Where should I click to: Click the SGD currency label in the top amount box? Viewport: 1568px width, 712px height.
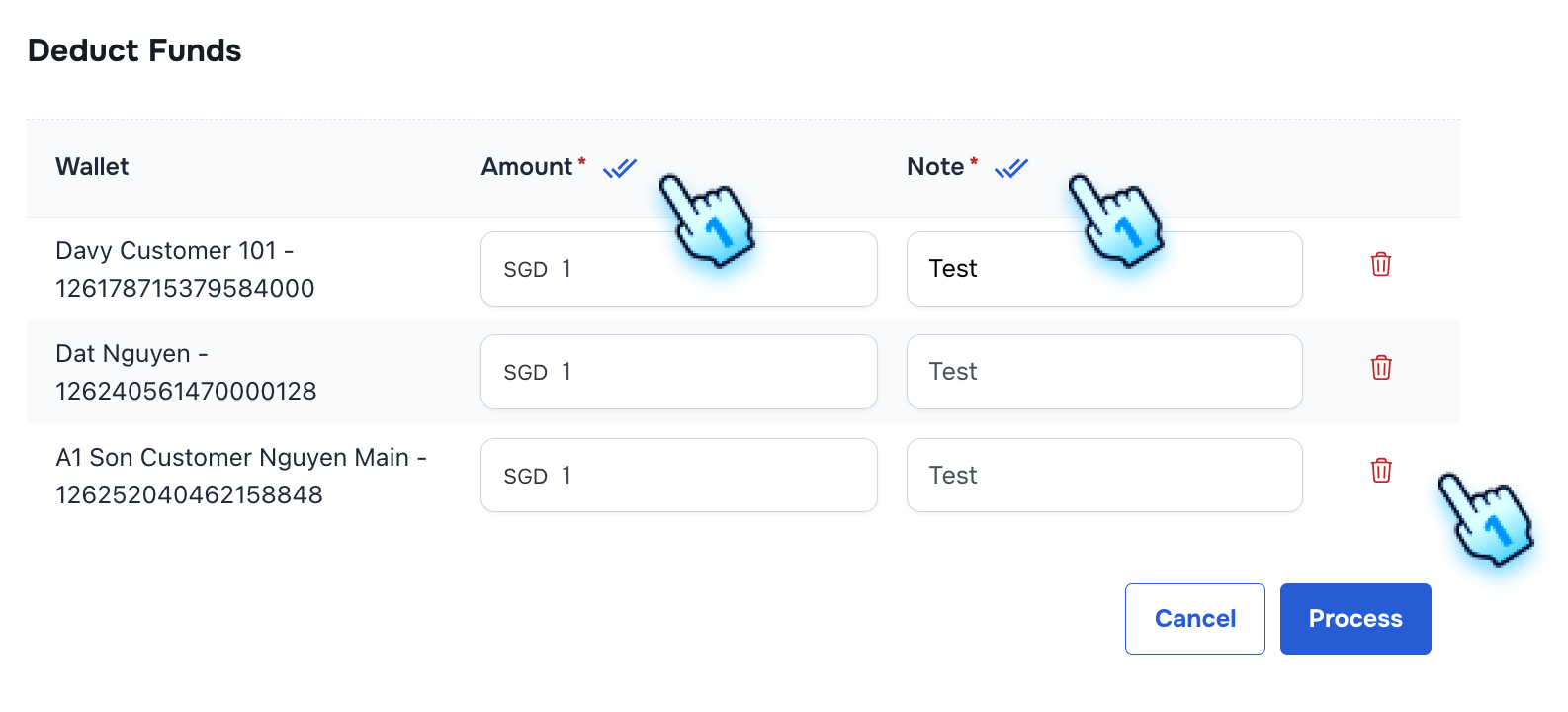[x=525, y=268]
